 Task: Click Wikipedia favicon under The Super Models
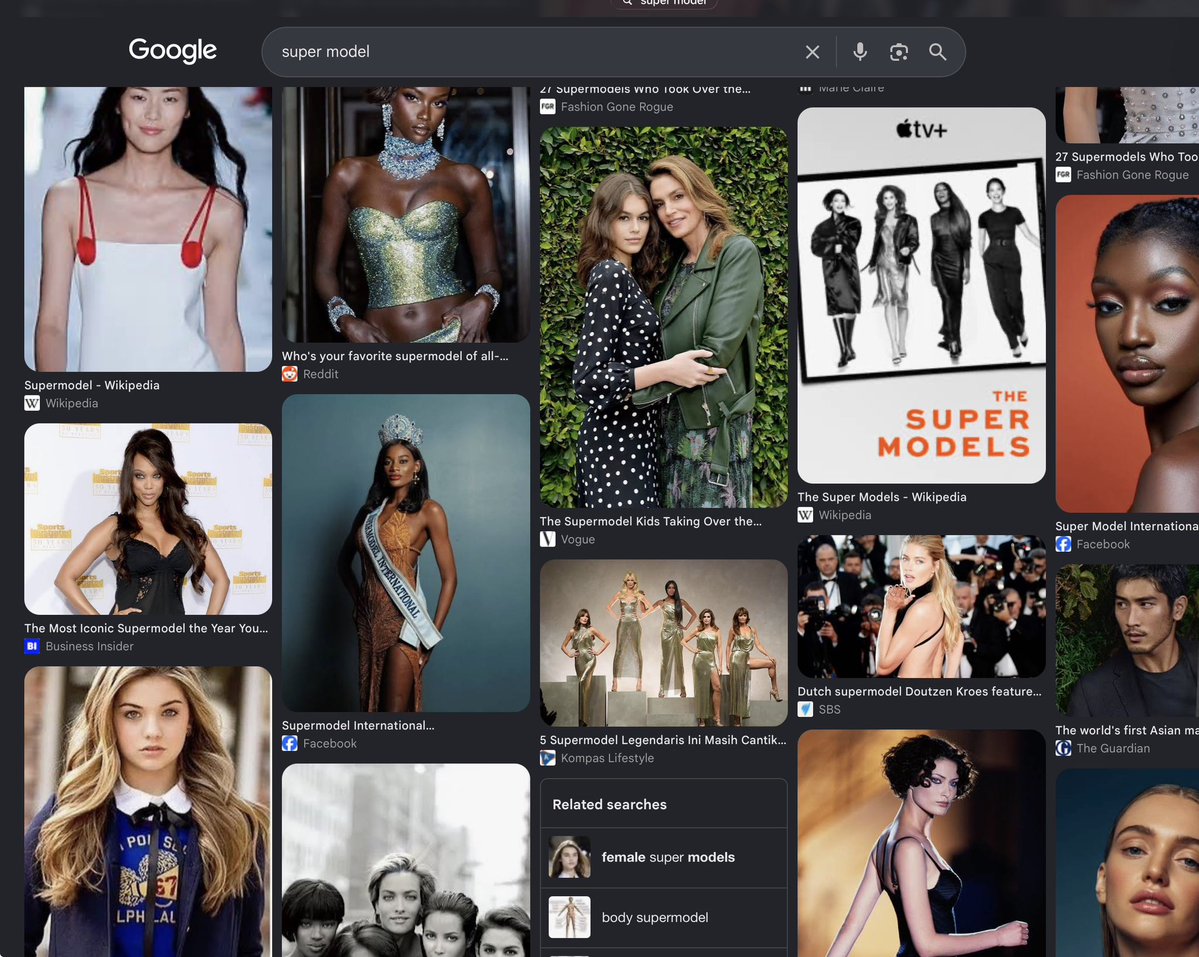805,514
